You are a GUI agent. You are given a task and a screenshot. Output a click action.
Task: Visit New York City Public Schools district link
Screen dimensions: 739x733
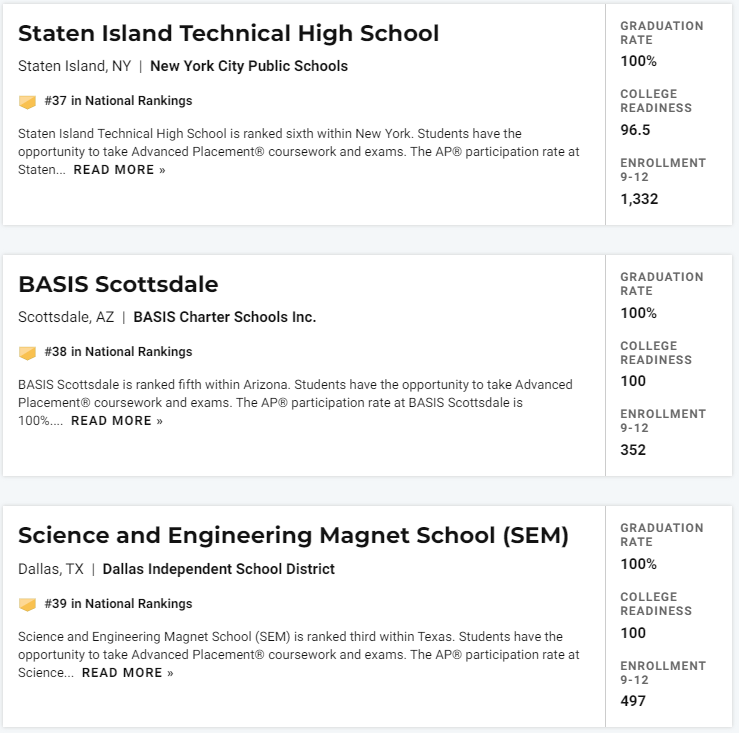click(x=249, y=66)
